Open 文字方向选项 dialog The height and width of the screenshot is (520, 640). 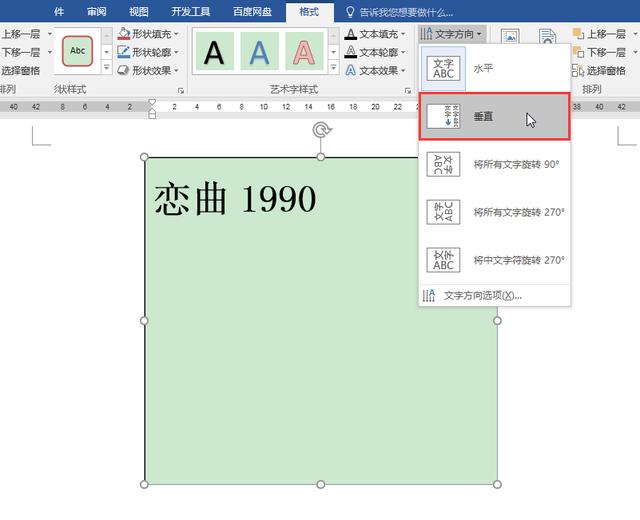click(495, 295)
